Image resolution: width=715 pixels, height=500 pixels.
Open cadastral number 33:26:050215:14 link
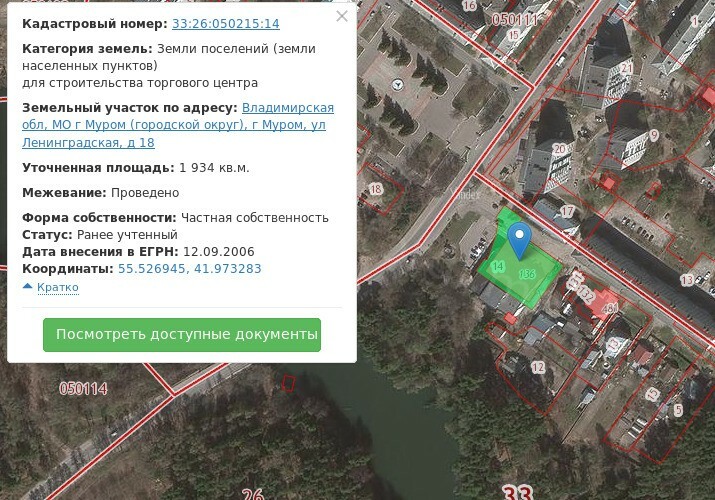click(225, 23)
